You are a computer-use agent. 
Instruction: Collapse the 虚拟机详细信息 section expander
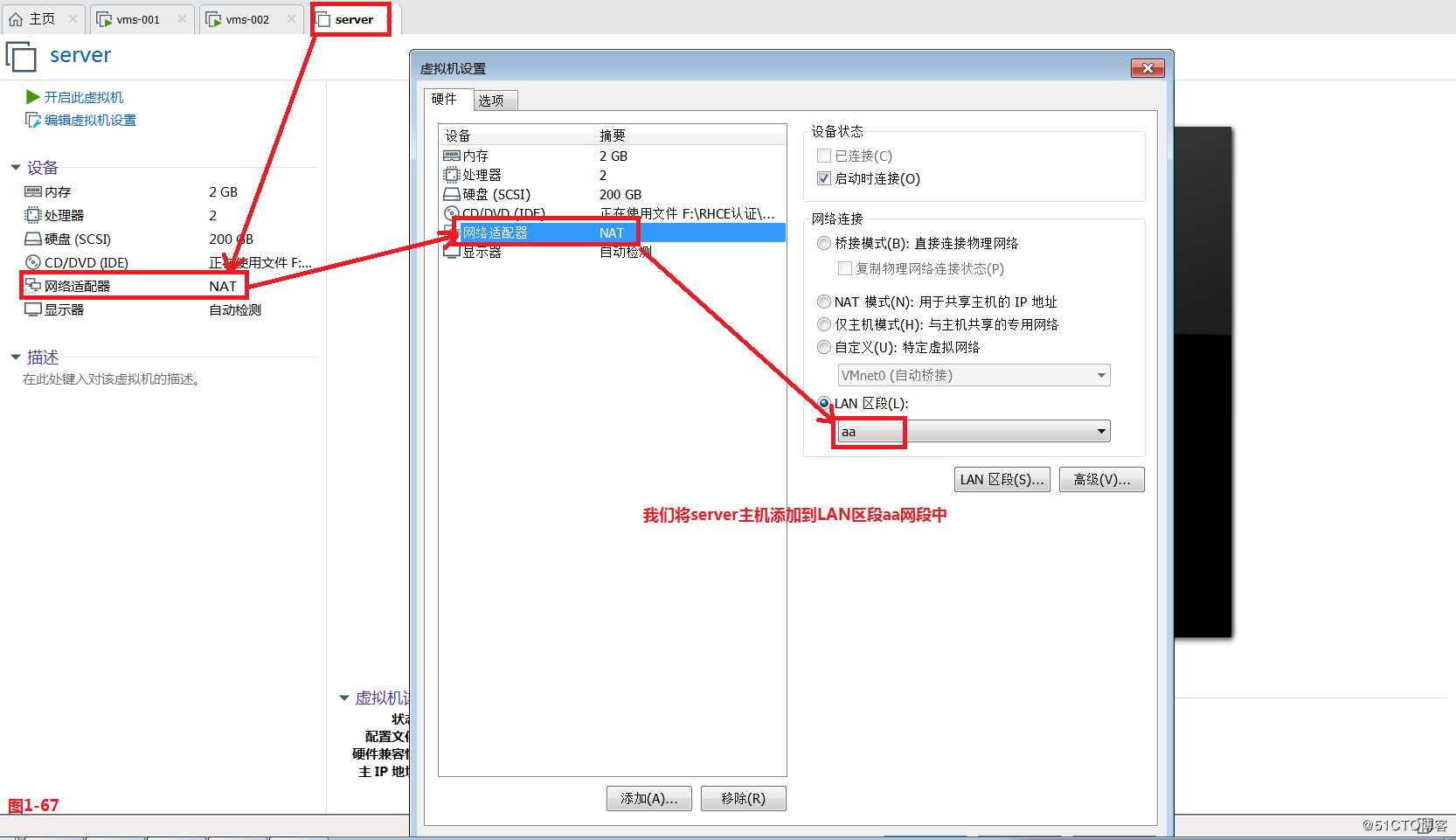tap(343, 698)
